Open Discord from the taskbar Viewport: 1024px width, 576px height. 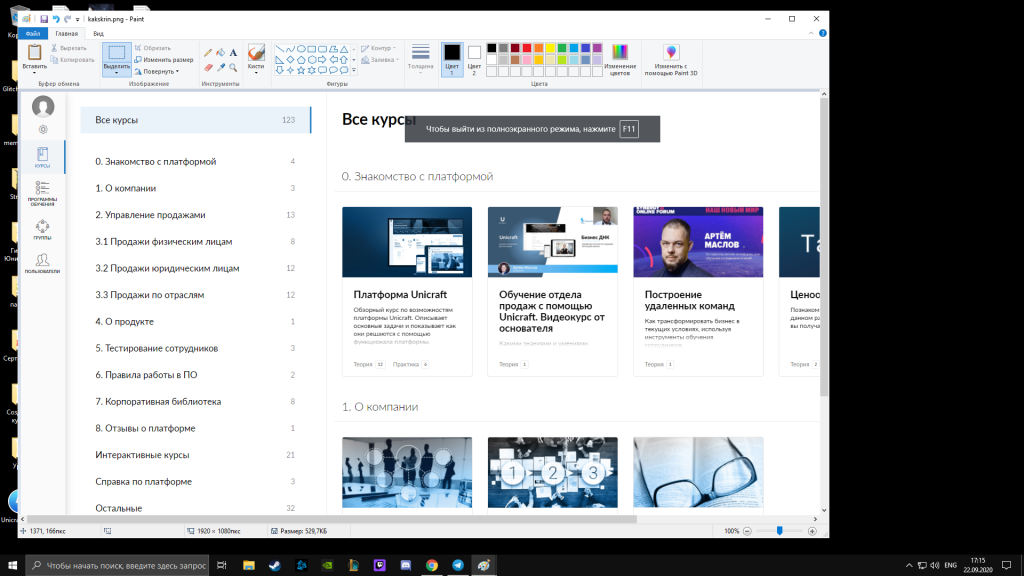click(x=406, y=566)
